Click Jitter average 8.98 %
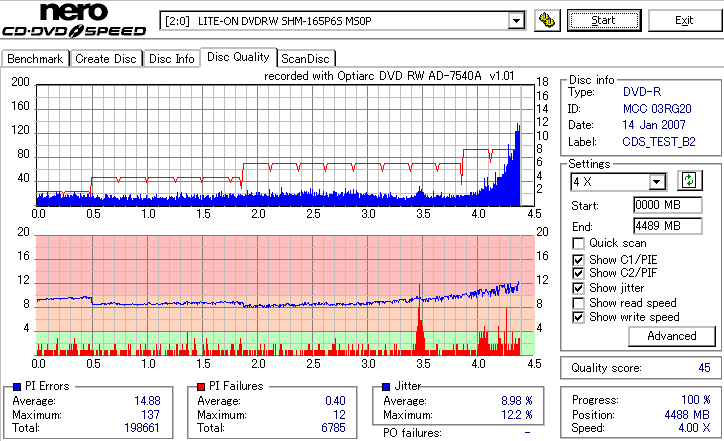This screenshot has width=724, height=441. 517,401
